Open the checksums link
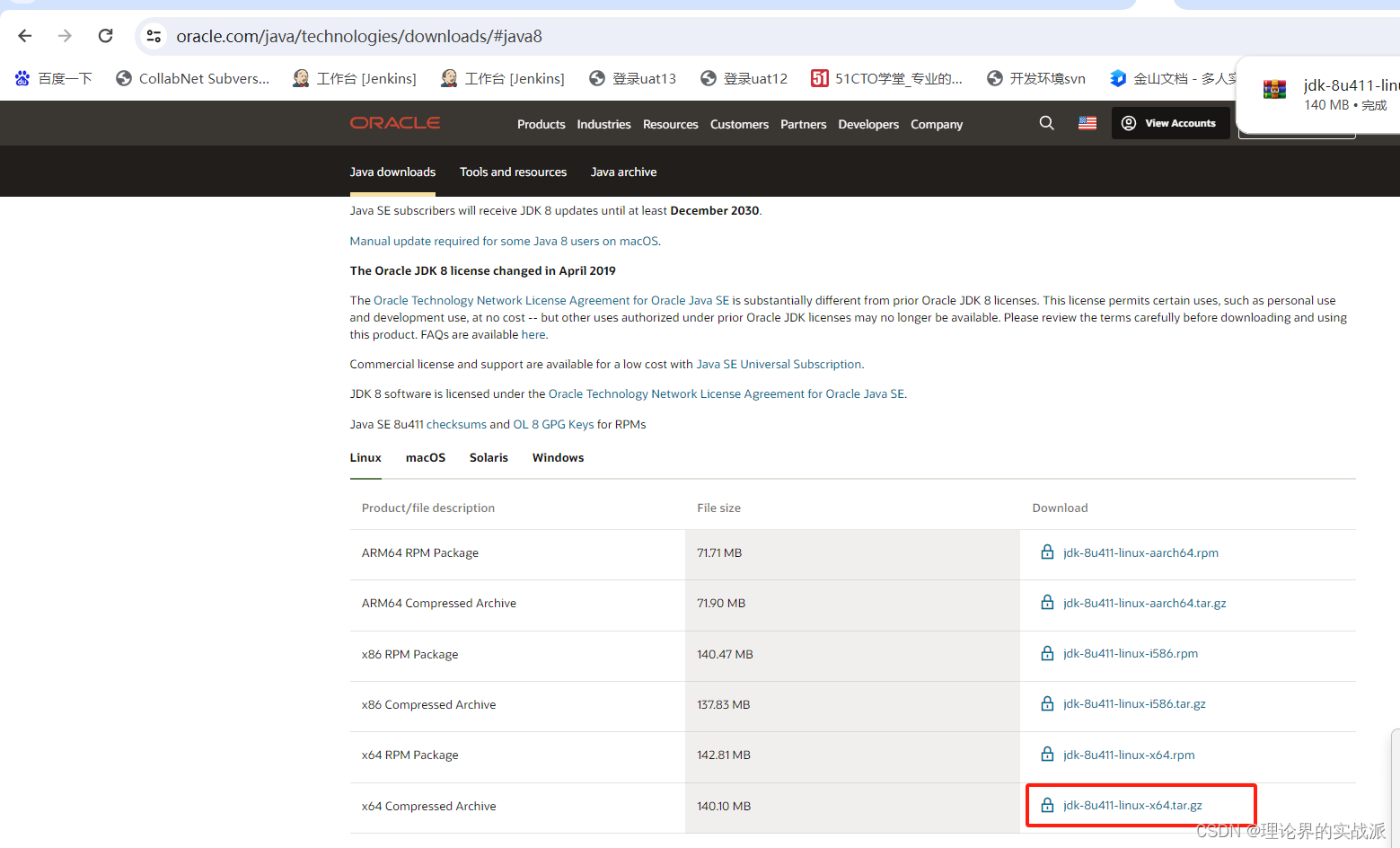This screenshot has height=848, width=1400. (x=456, y=424)
